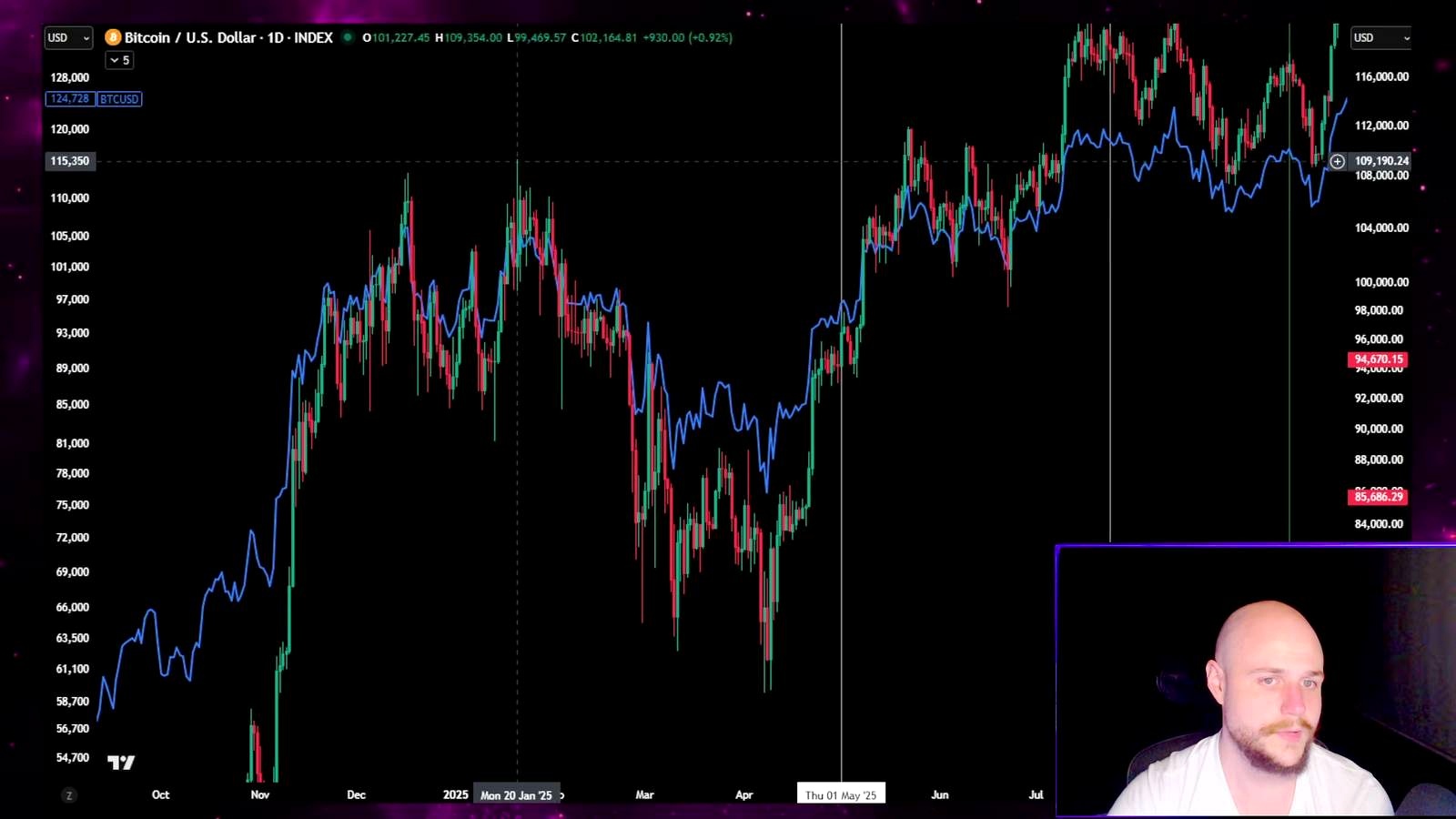The height and width of the screenshot is (819, 1456).
Task: Click 54,700 on the left price scale
Action: (x=73, y=757)
